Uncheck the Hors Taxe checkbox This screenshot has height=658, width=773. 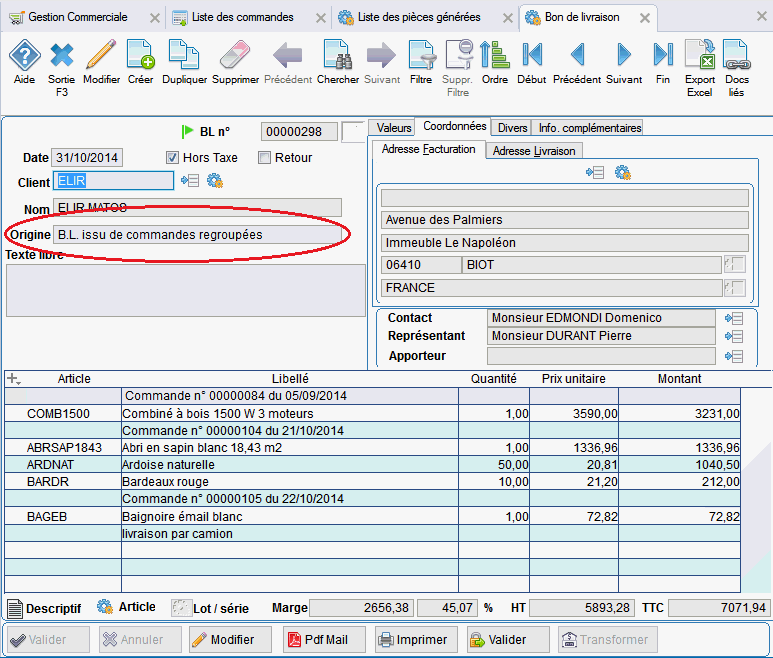point(172,158)
